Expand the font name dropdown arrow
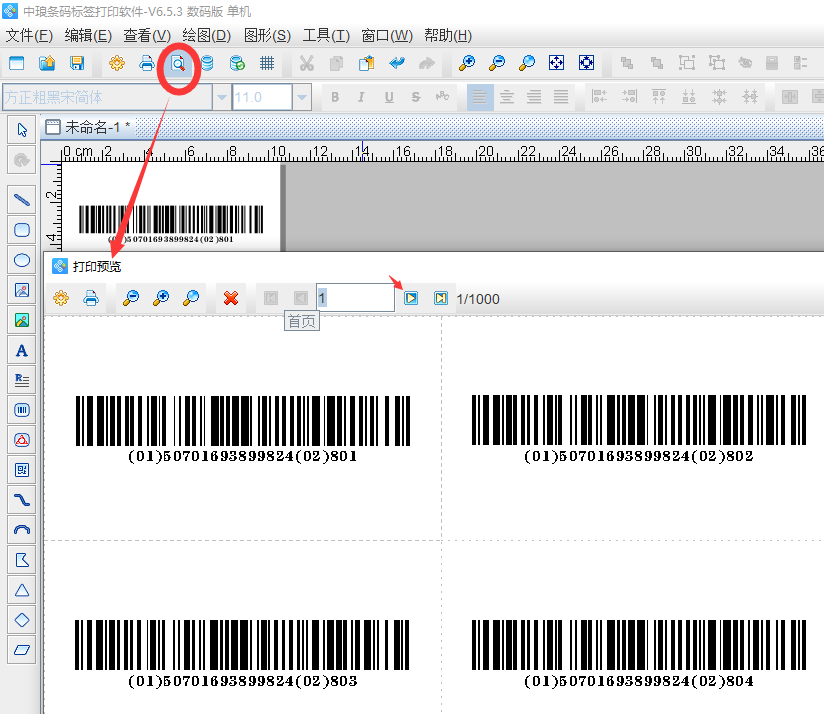The height and width of the screenshot is (714, 824). pos(222,97)
